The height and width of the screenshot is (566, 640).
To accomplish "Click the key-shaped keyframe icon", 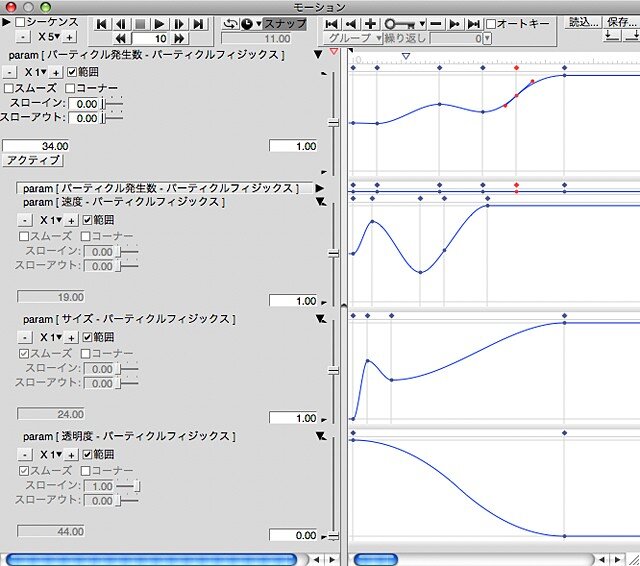I will click(400, 24).
